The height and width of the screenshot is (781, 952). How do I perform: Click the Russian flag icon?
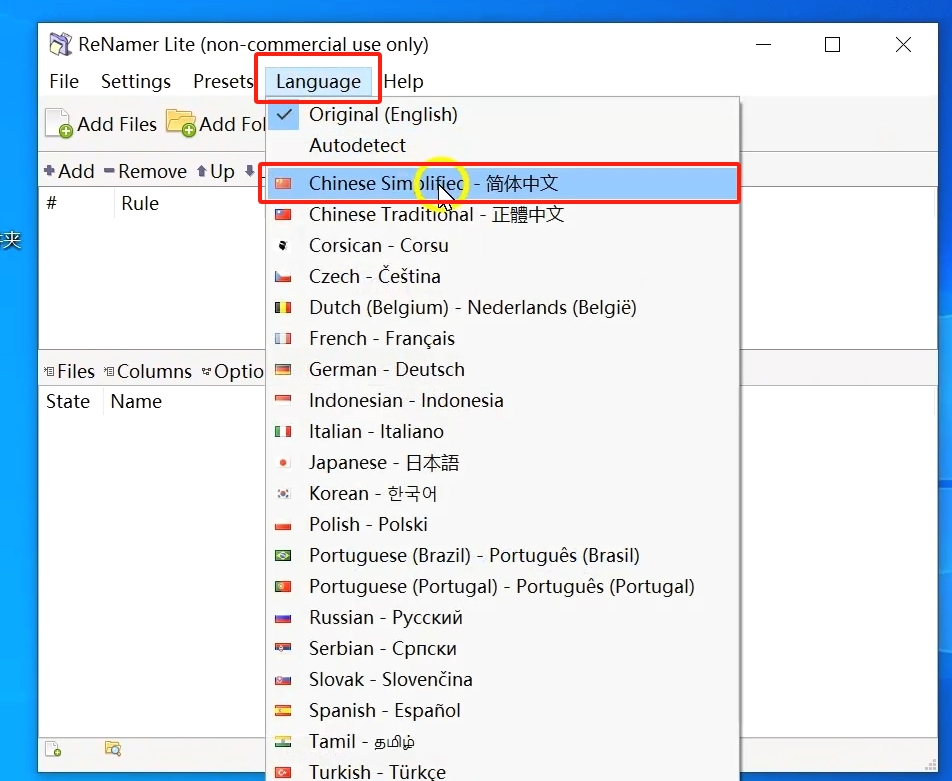pos(283,618)
